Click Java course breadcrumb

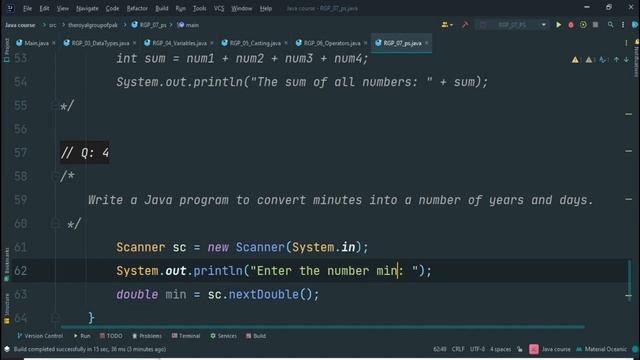[20, 25]
